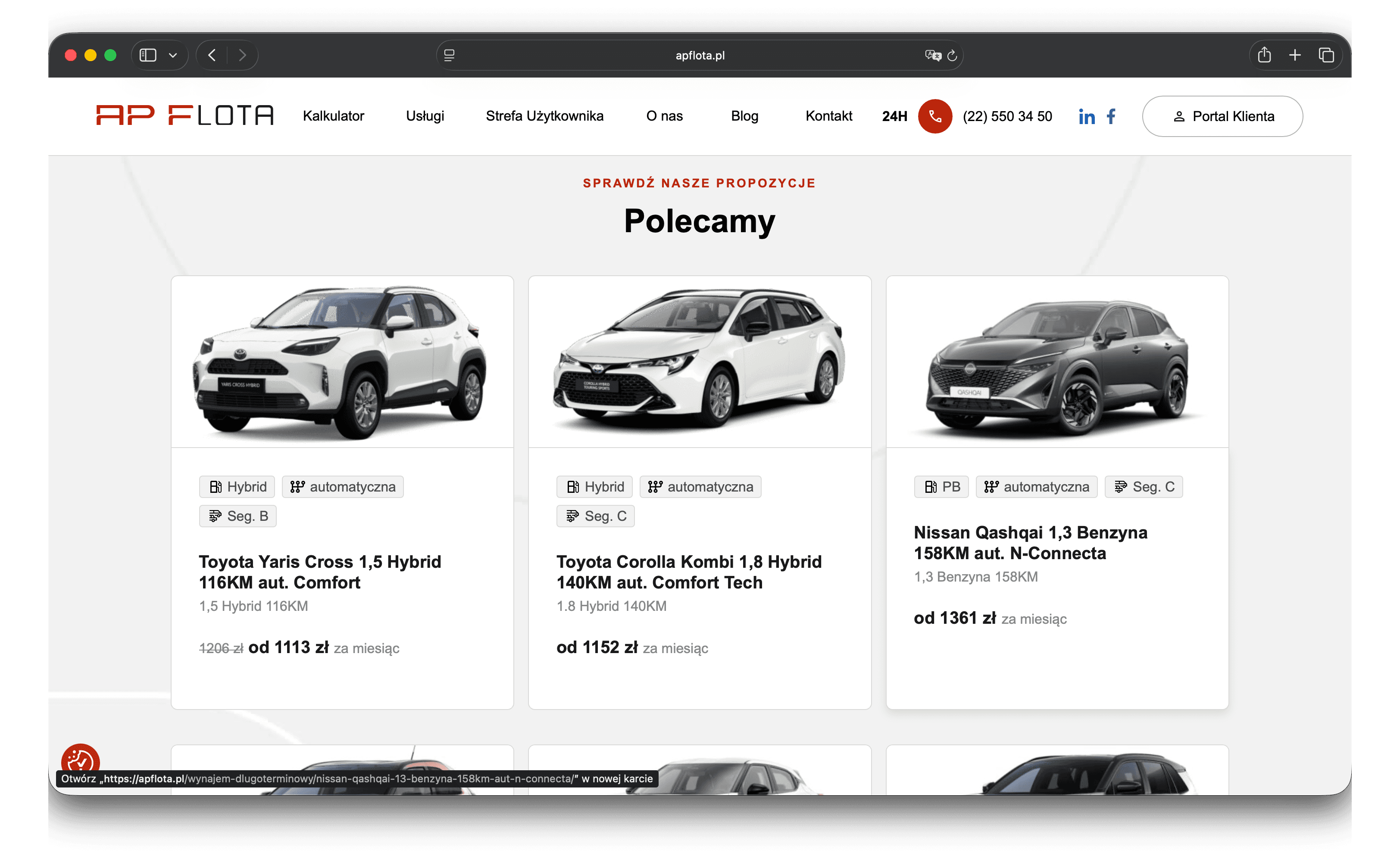Open the Facebook icon link
The image size is (1400, 859).
click(1111, 116)
